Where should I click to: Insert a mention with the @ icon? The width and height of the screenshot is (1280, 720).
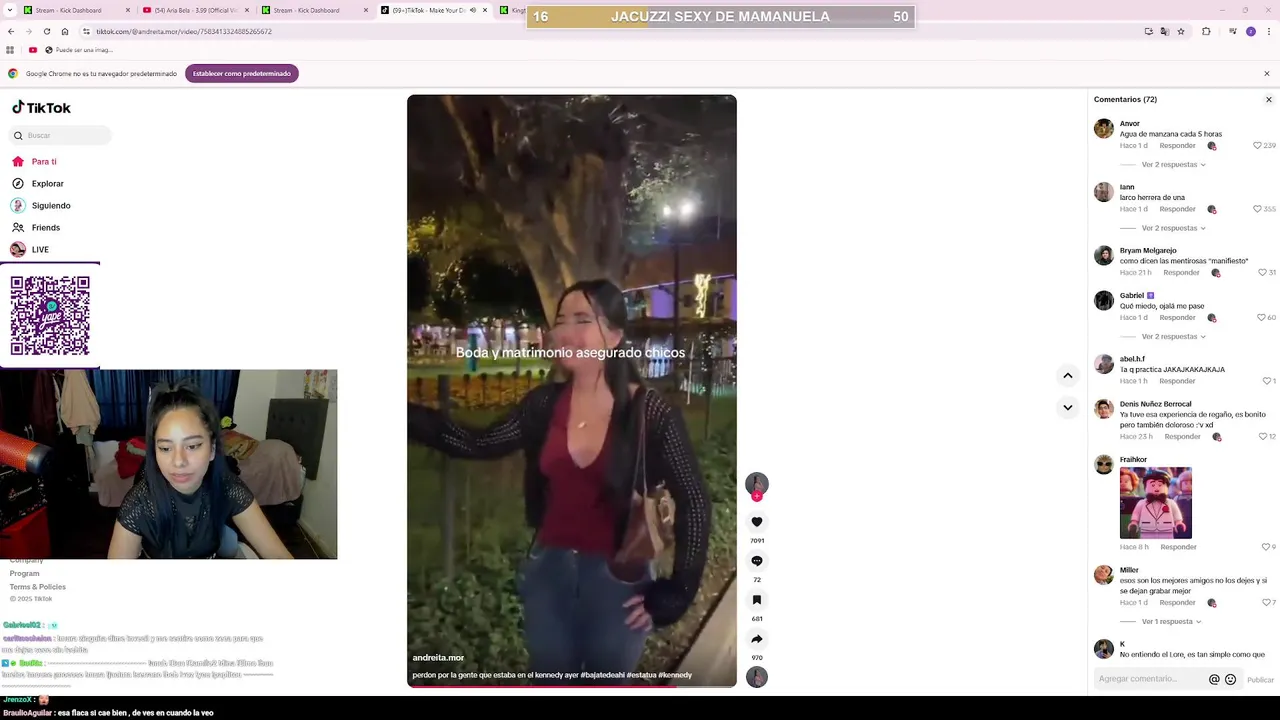pos(1214,679)
